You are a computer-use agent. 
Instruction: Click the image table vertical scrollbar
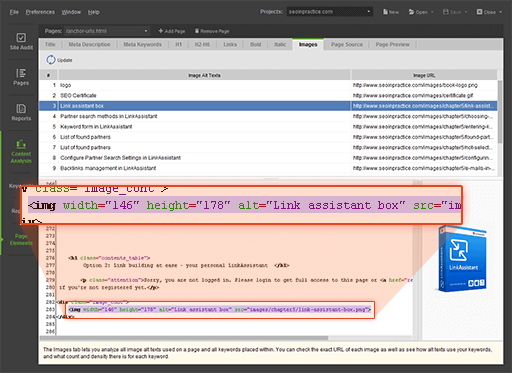point(500,112)
